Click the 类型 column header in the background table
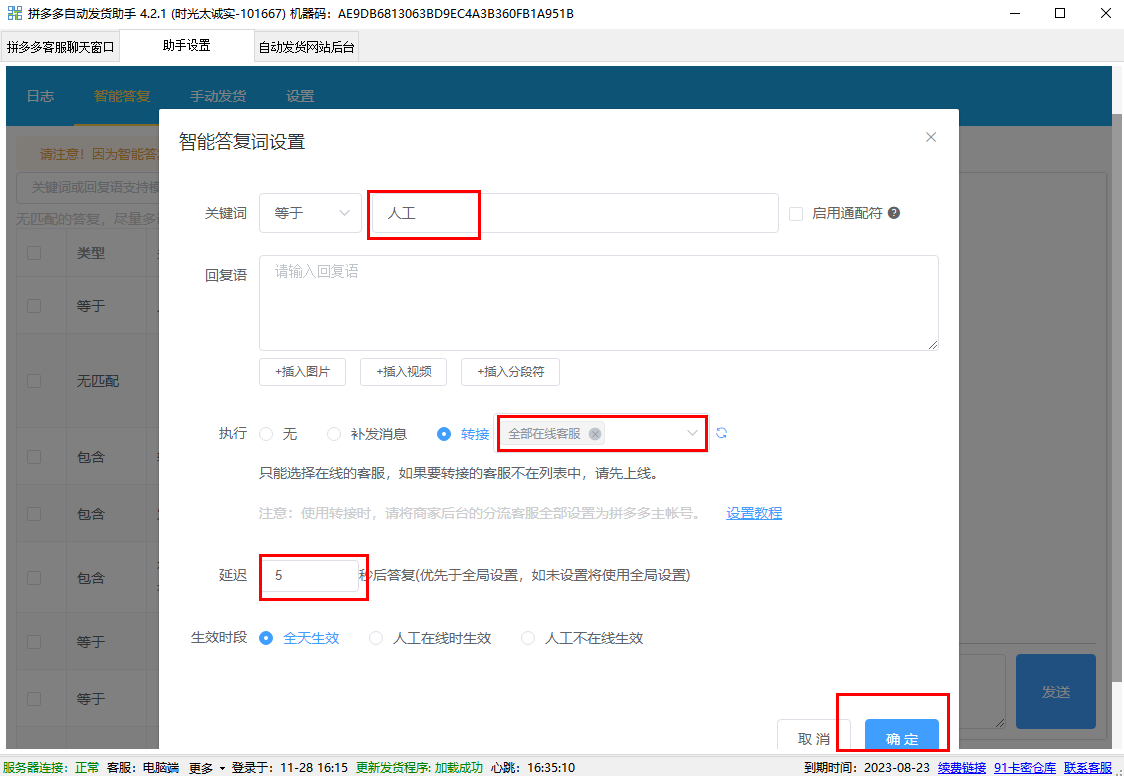 pos(91,253)
